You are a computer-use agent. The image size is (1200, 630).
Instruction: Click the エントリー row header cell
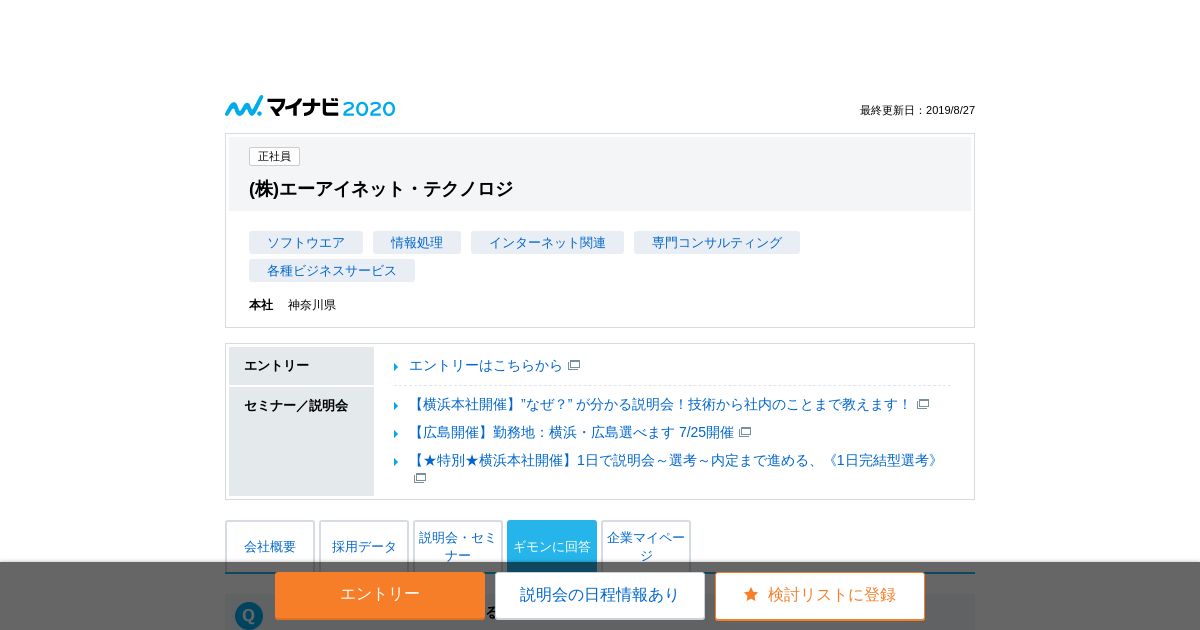301,366
